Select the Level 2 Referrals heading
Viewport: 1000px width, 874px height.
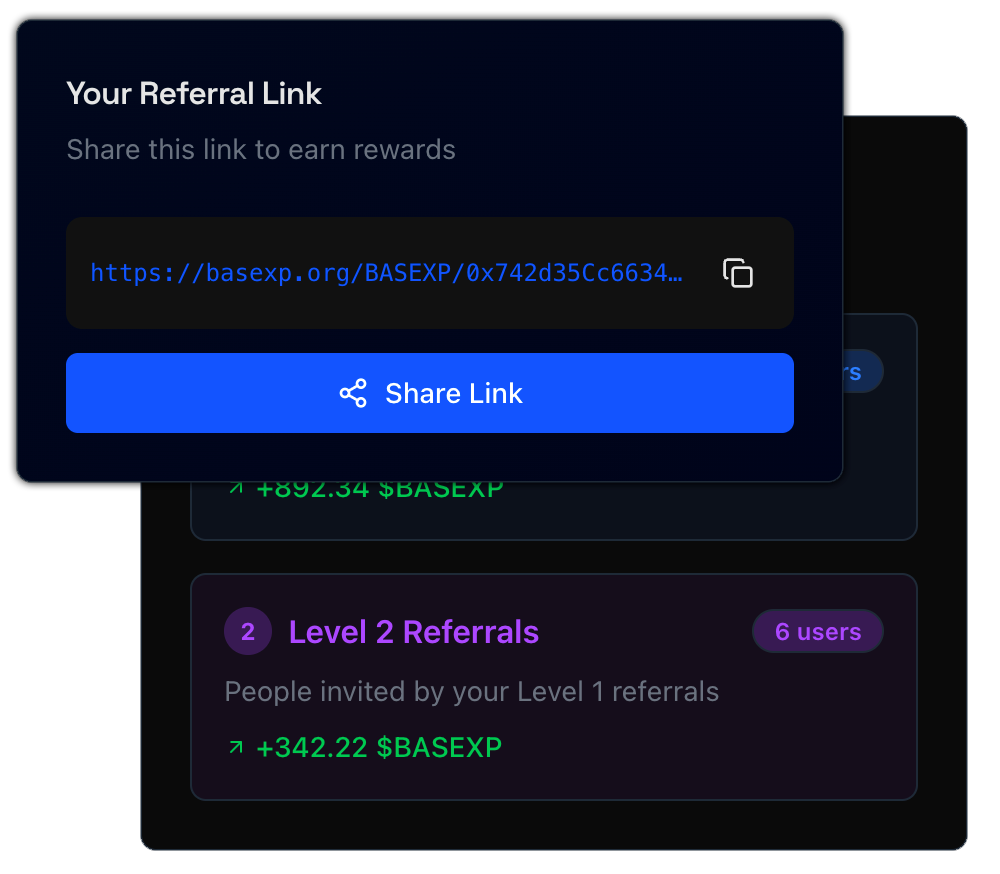click(413, 631)
